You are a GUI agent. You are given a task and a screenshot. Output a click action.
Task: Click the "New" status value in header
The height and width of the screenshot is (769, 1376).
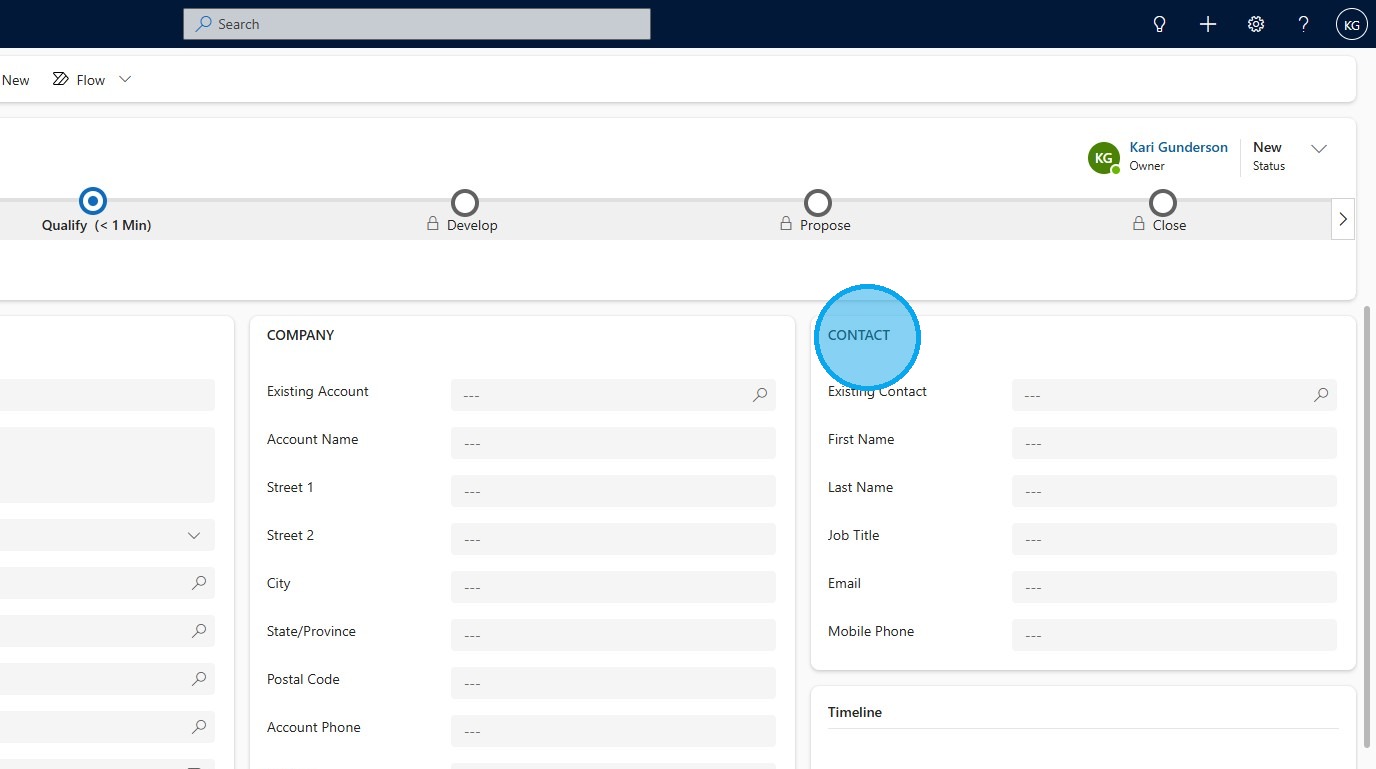point(1267,147)
